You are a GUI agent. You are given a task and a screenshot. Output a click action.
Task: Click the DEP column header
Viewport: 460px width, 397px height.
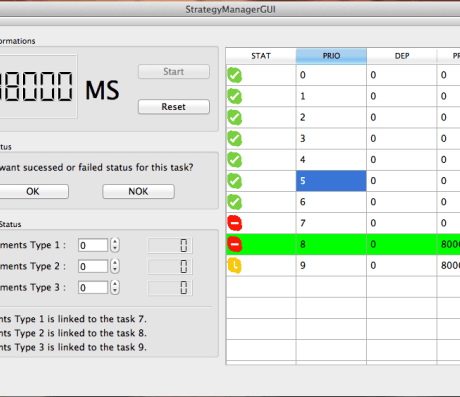click(x=402, y=56)
